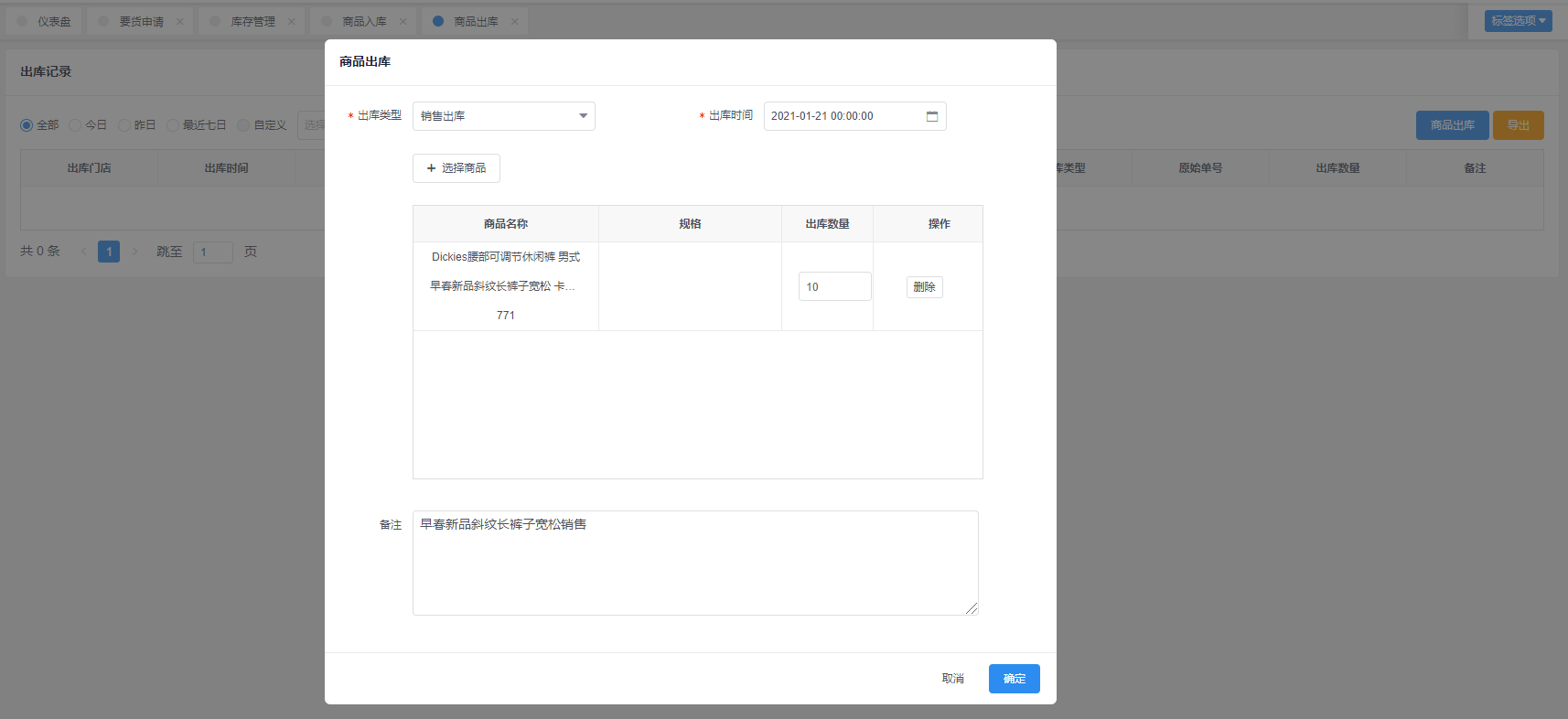Click the product code 771
This screenshot has height=719, width=1568.
click(x=506, y=316)
